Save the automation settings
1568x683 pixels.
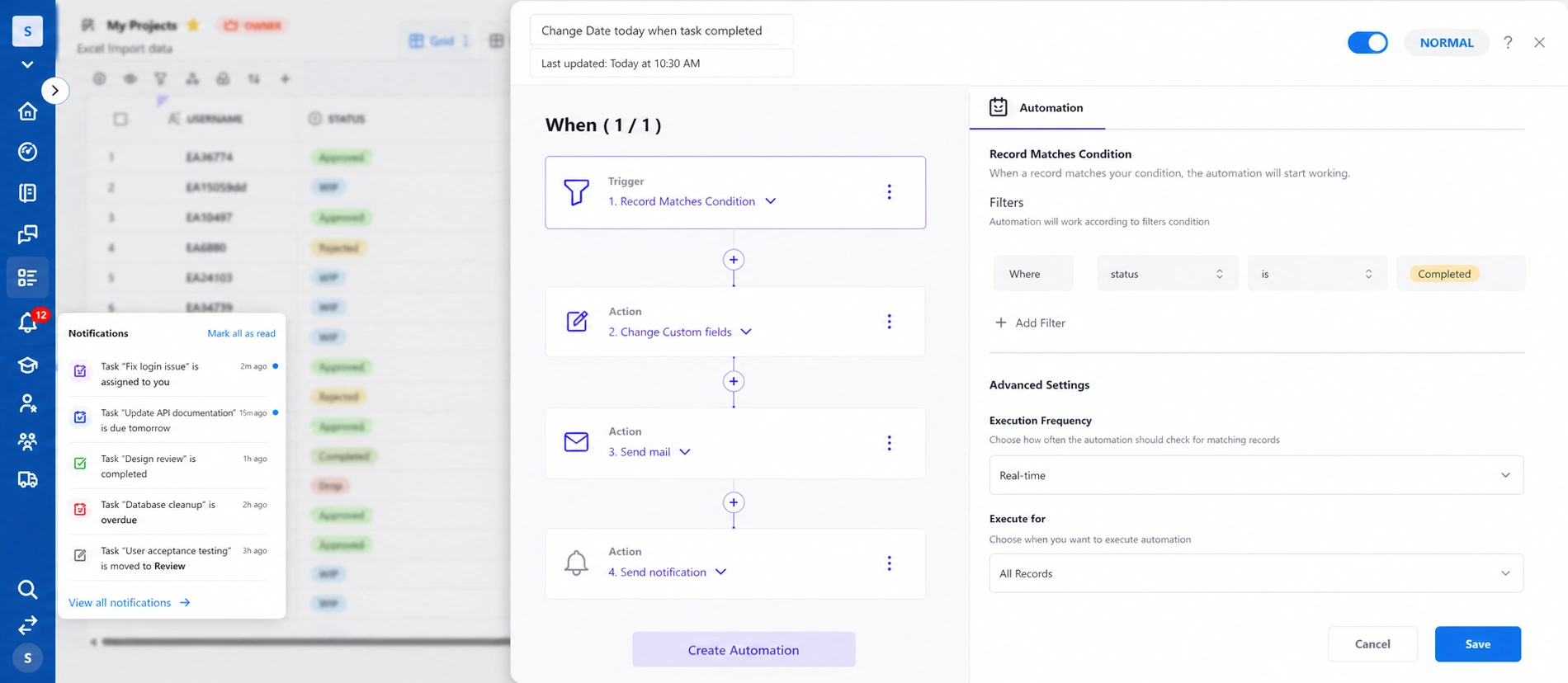pos(1477,644)
